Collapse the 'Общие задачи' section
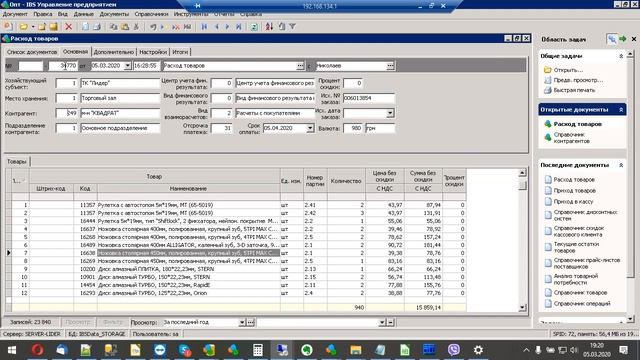The height and width of the screenshot is (360, 640). (x=621, y=56)
